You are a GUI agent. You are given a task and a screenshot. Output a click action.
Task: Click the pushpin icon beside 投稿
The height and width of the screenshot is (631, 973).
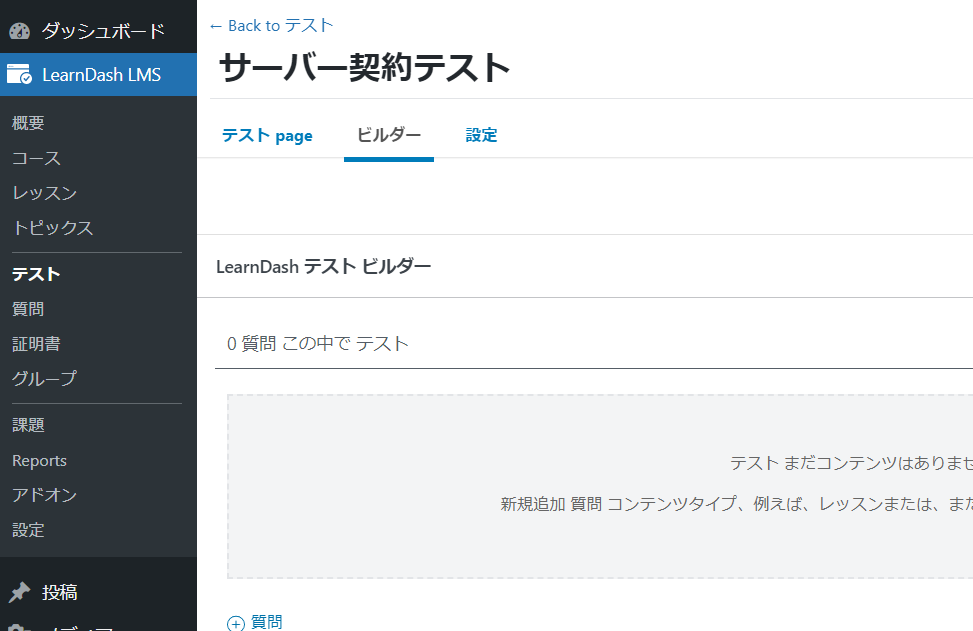[19, 592]
